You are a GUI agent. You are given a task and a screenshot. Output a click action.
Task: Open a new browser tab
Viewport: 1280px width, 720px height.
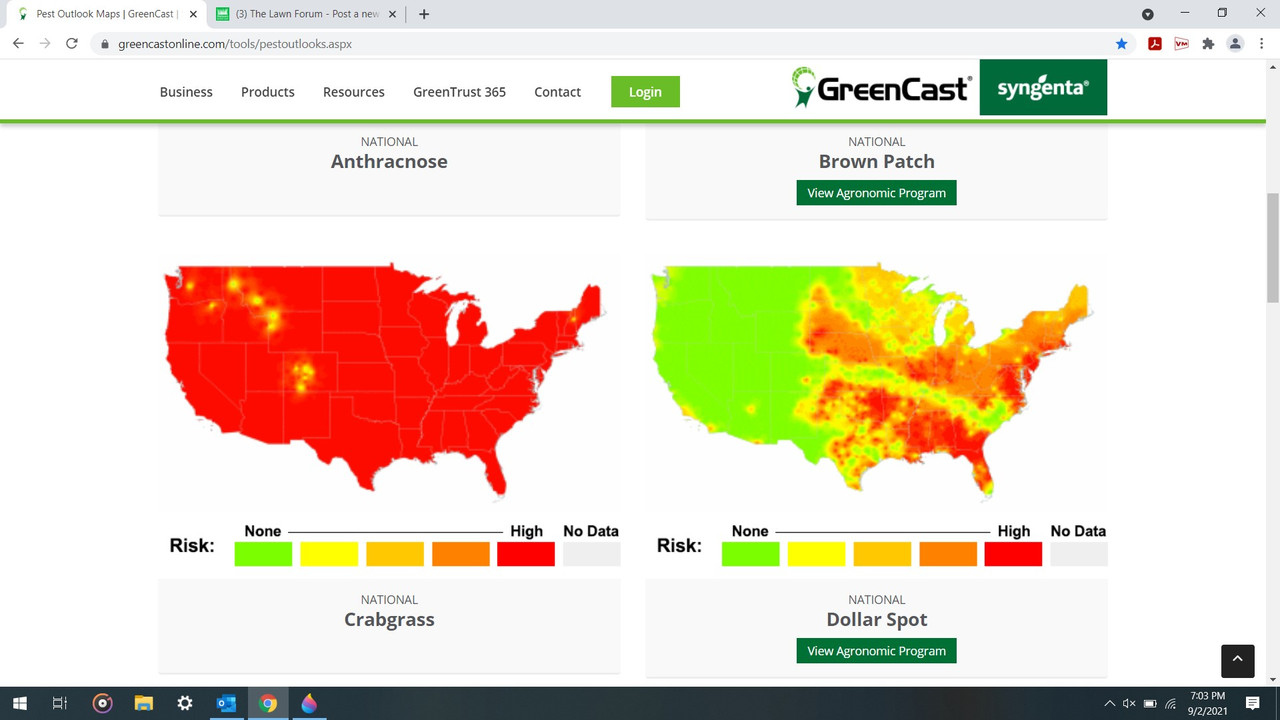pos(423,14)
